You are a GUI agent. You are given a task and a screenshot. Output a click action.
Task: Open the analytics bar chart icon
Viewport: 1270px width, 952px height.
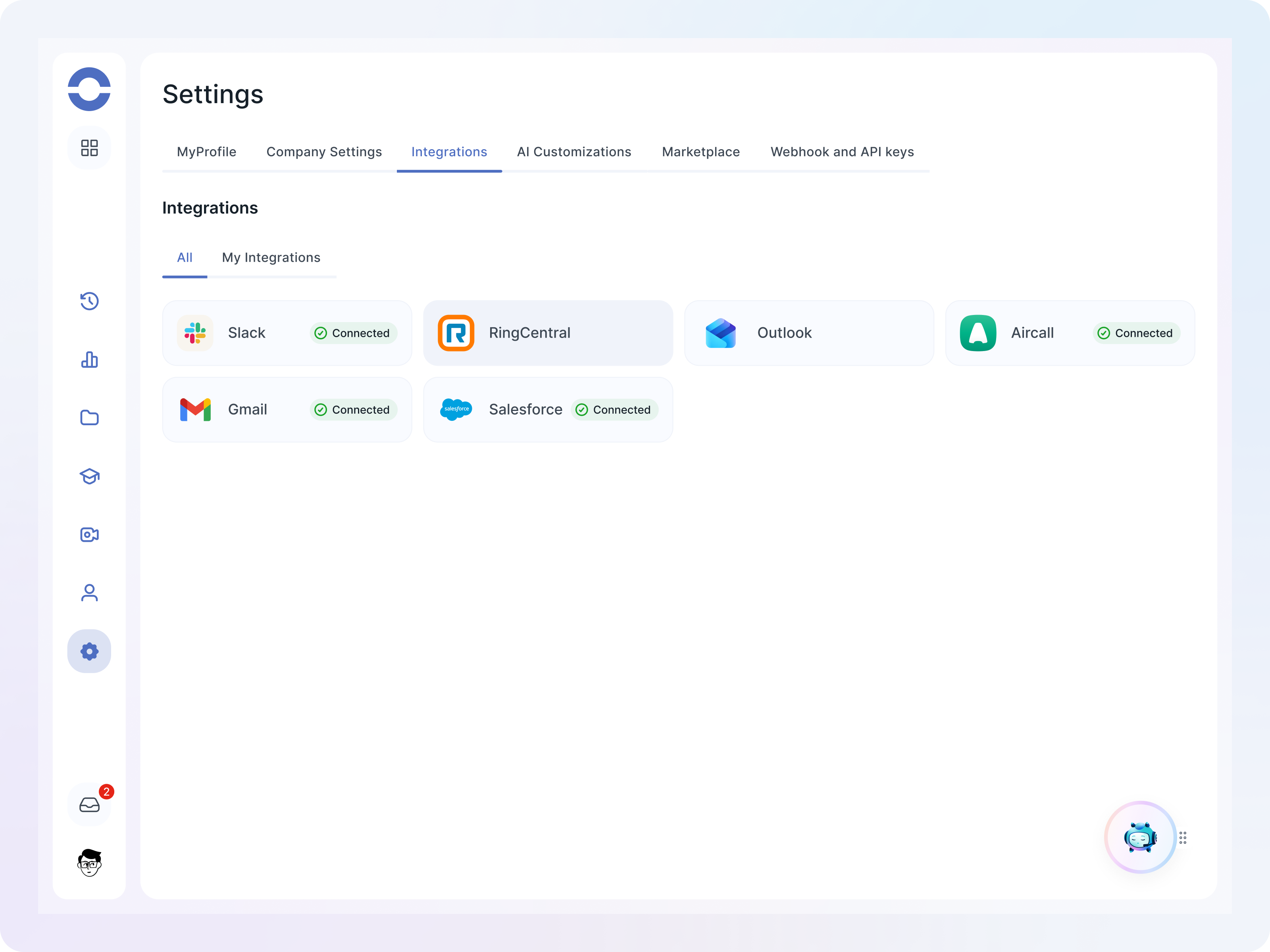(89, 360)
